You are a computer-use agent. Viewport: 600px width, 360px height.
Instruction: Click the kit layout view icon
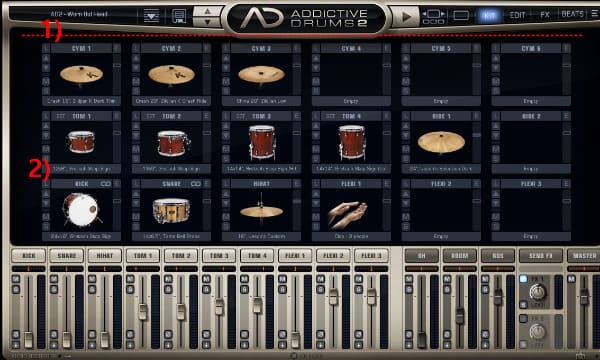coord(434,17)
